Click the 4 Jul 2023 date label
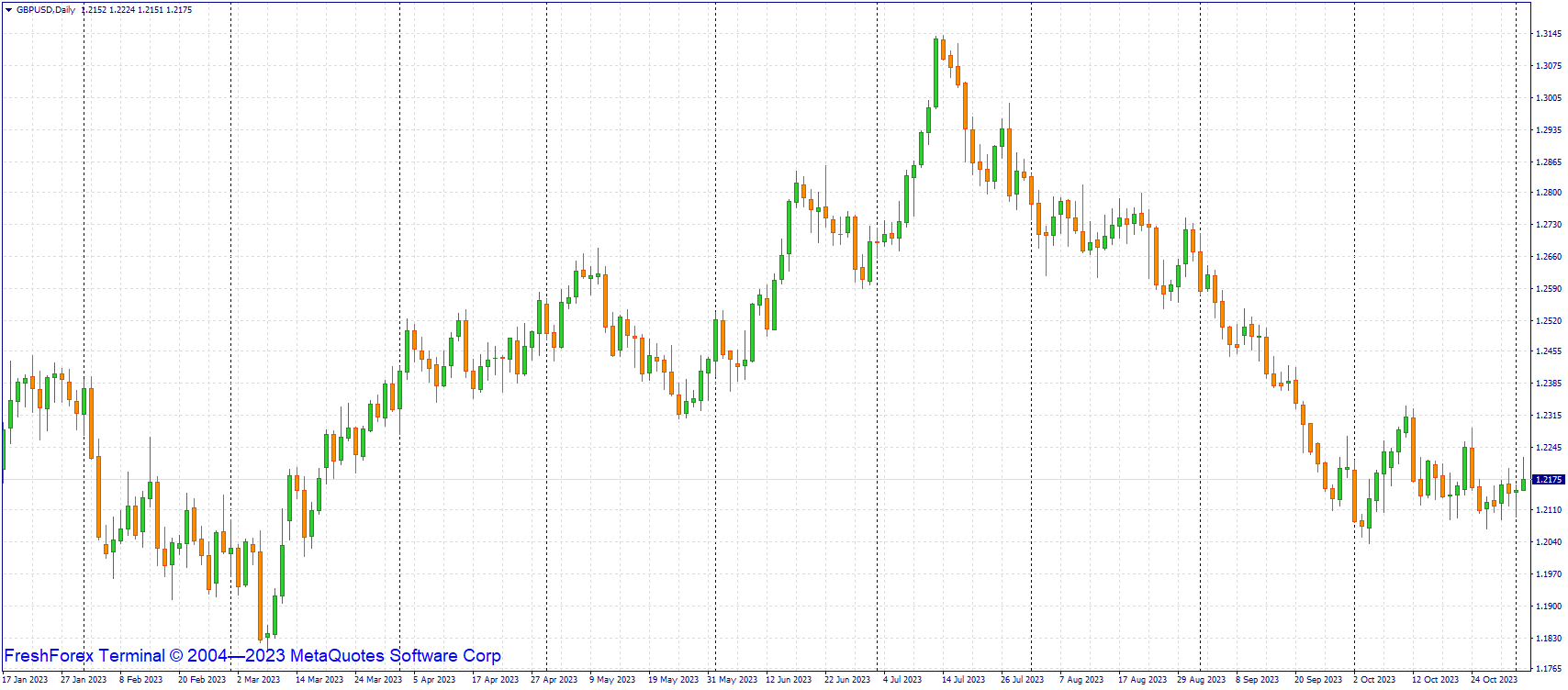This screenshot has height=690, width=1568. (x=902, y=680)
